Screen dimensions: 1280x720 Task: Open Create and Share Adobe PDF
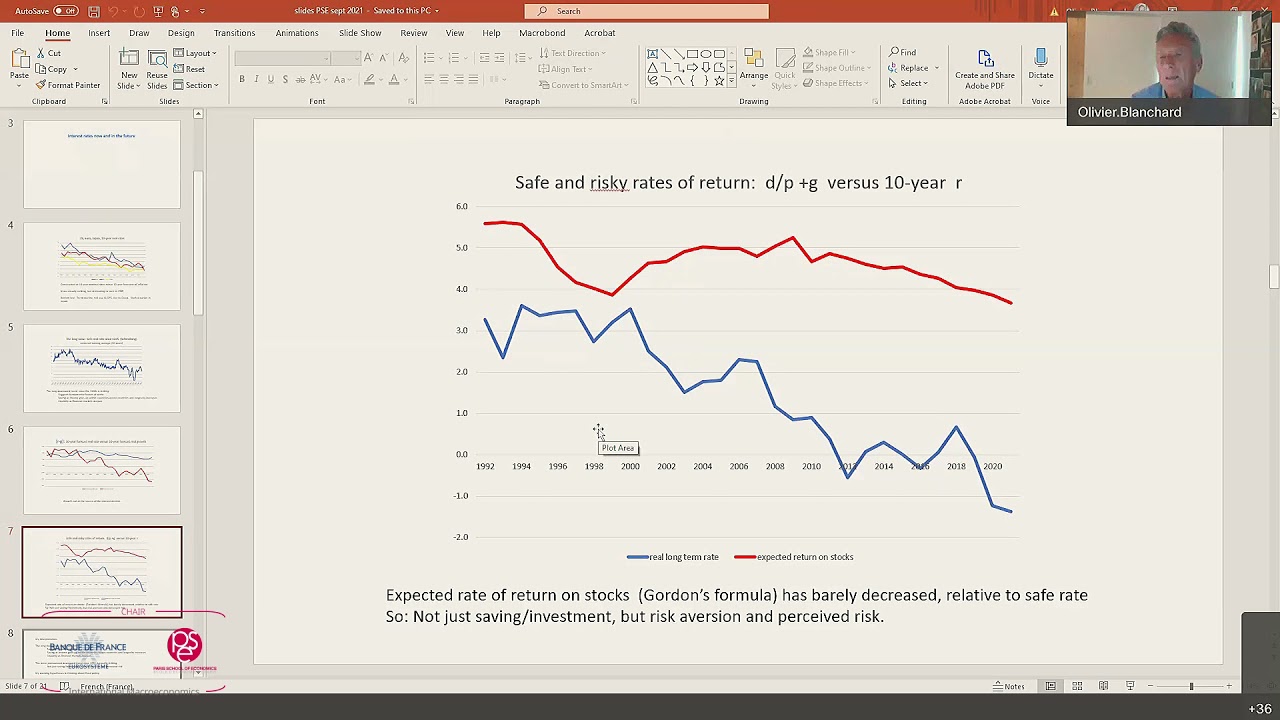(x=985, y=69)
